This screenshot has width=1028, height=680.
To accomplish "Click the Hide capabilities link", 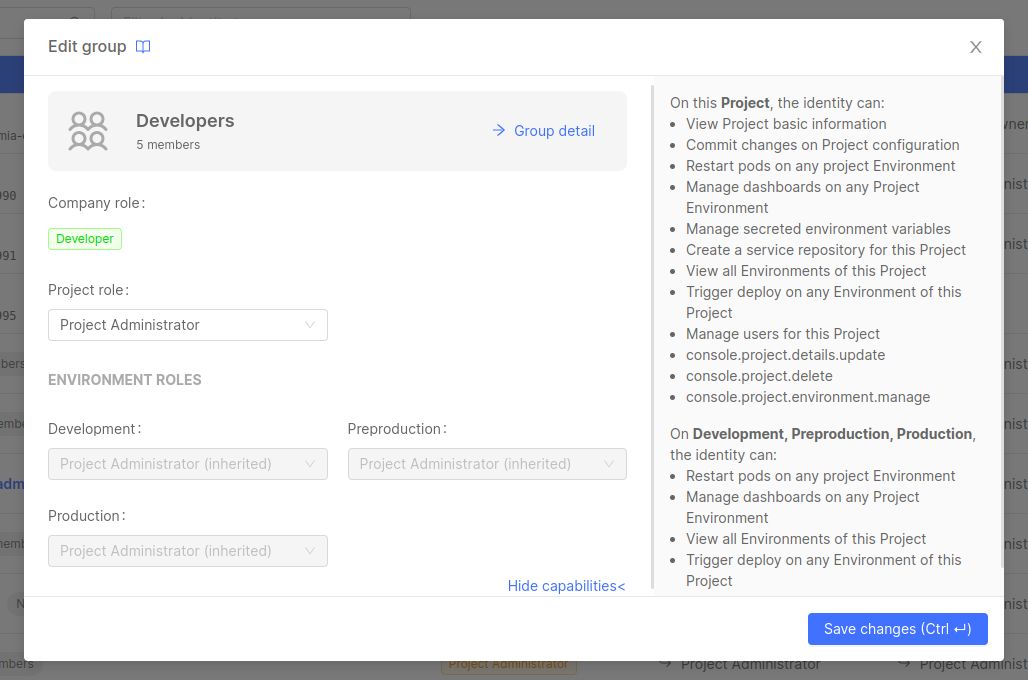I will pyautogui.click(x=566, y=586).
